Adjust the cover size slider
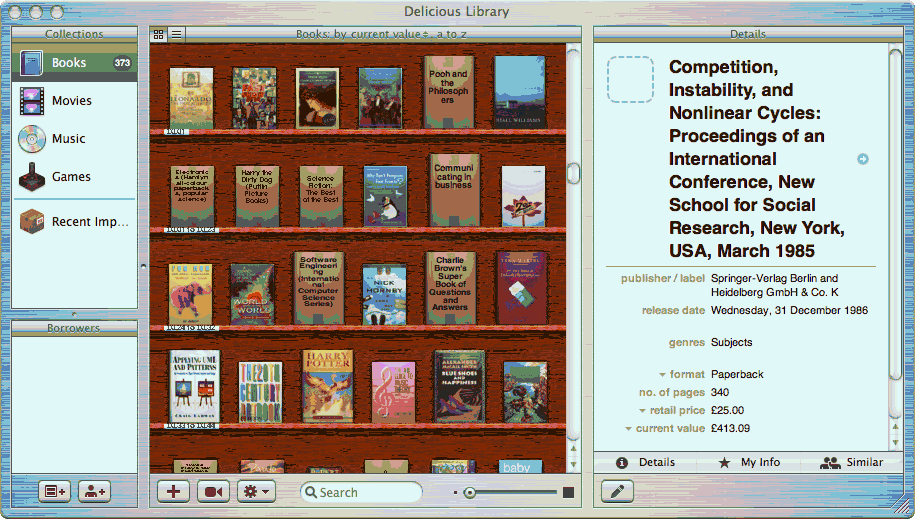Screen dimensions: 915x519 pyautogui.click(x=469, y=493)
